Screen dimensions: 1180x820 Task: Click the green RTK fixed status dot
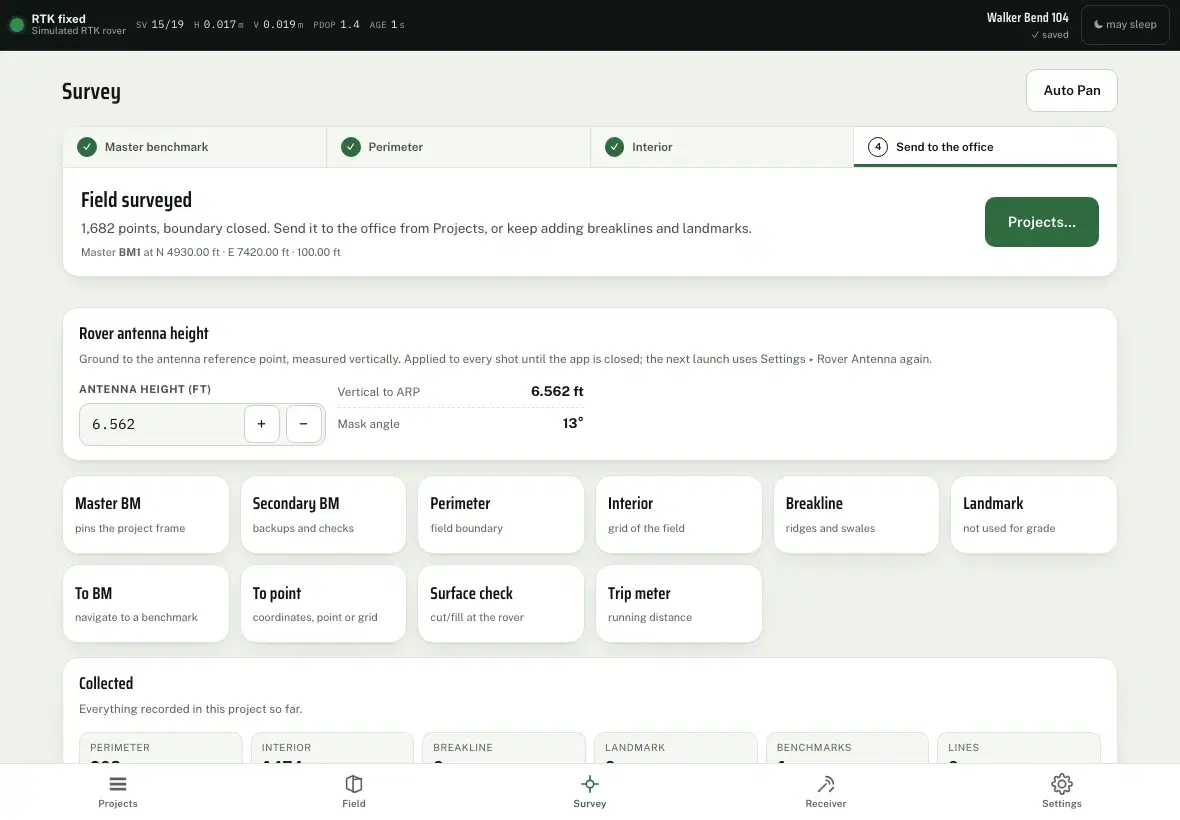[17, 25]
